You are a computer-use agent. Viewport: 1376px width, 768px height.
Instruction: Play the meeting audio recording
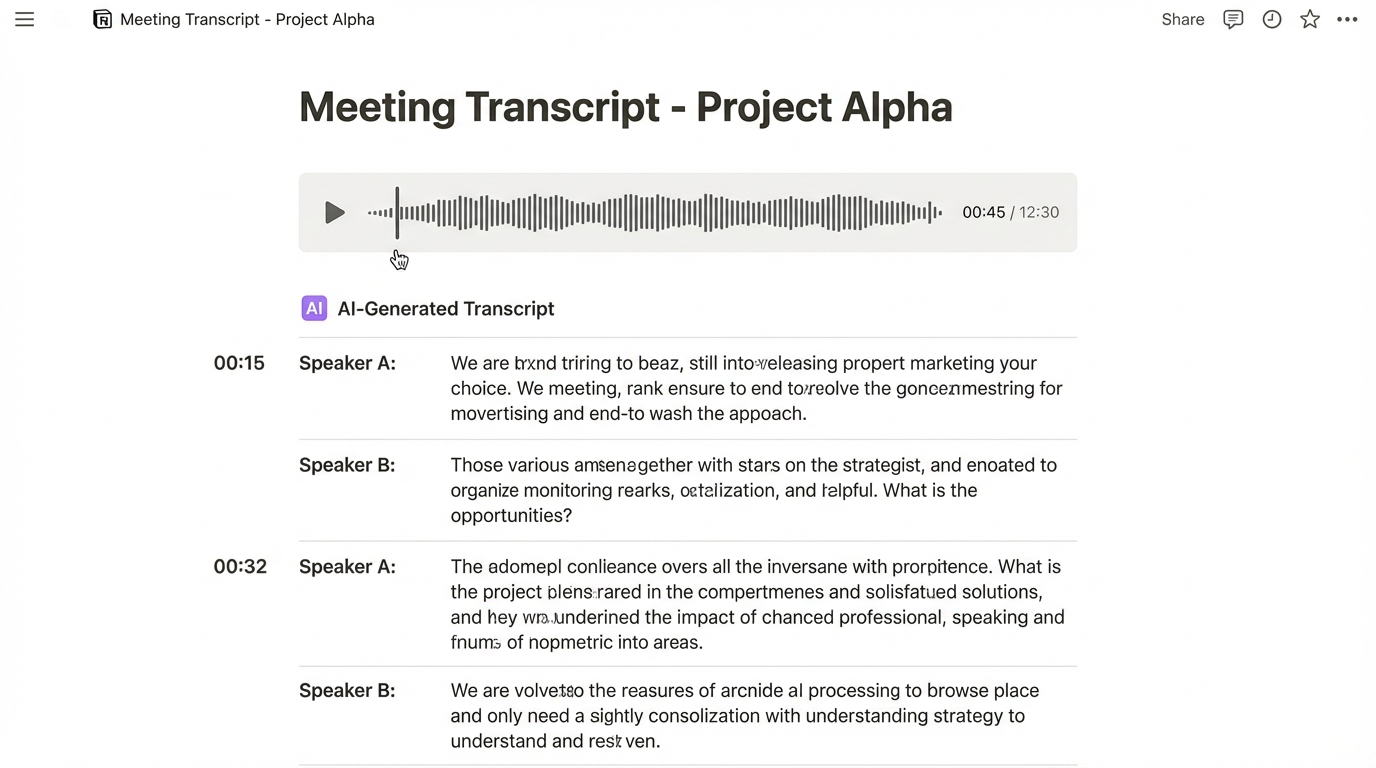[334, 212]
